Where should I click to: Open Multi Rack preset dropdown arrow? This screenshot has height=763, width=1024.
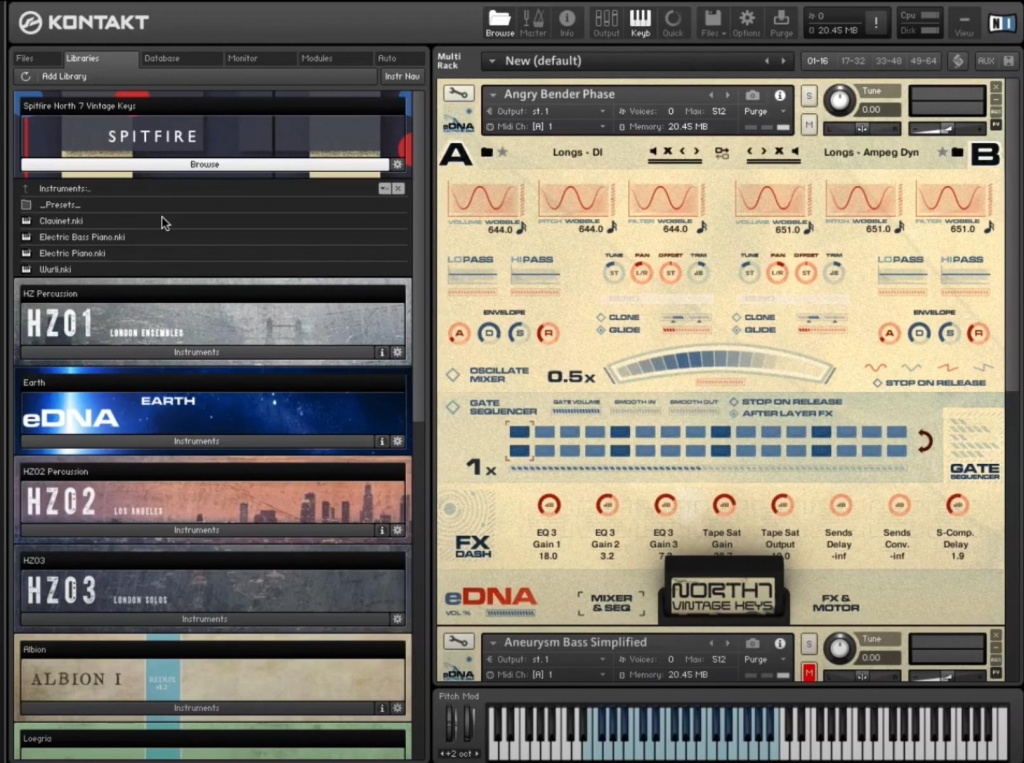[x=492, y=61]
